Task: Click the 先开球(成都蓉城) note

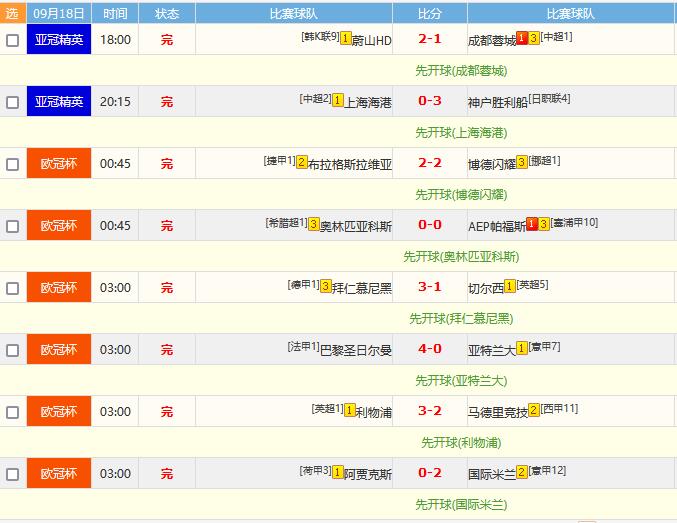Action: click(x=461, y=70)
